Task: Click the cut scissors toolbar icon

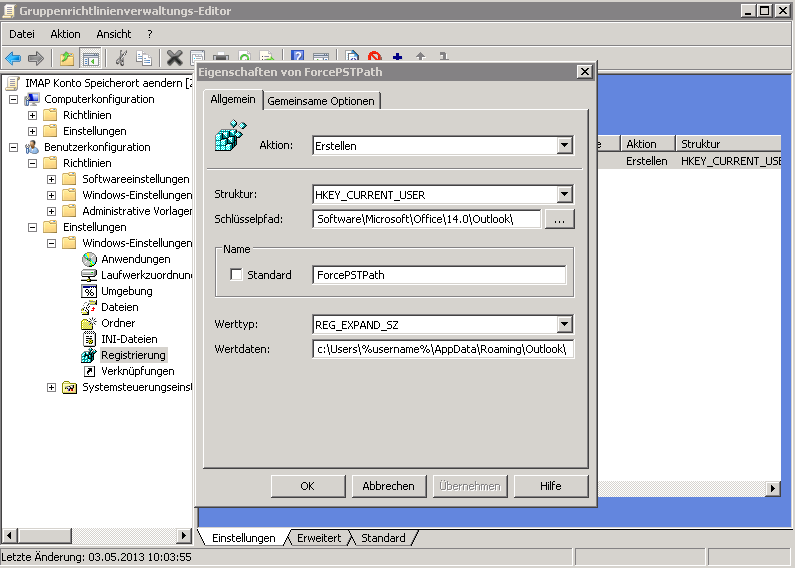Action: click(121, 58)
